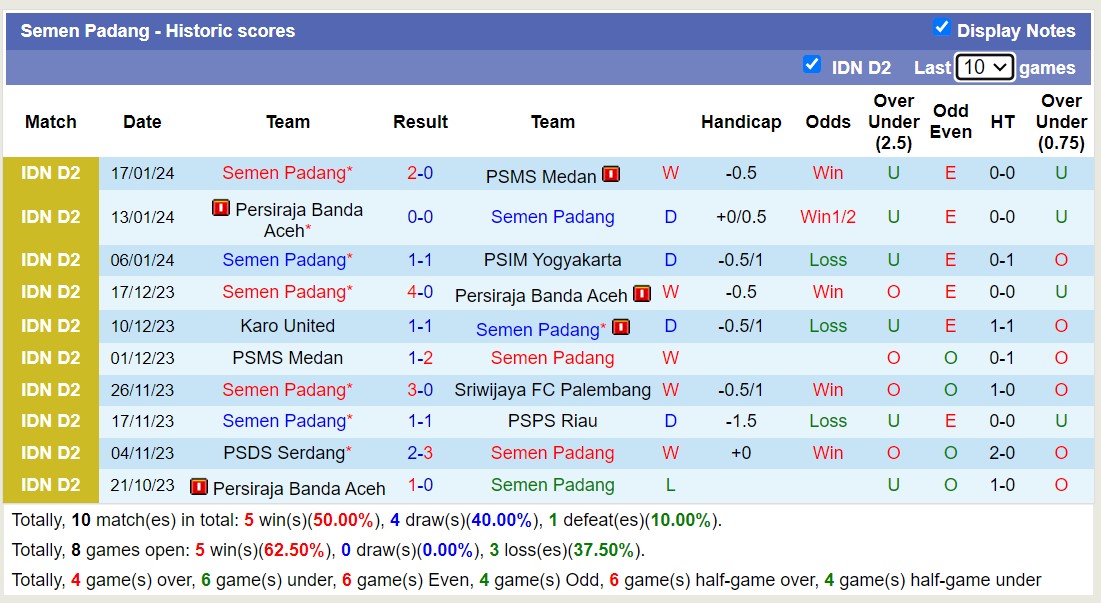
Task: Disable the IDN D2 filter checkbox
Action: tap(813, 66)
